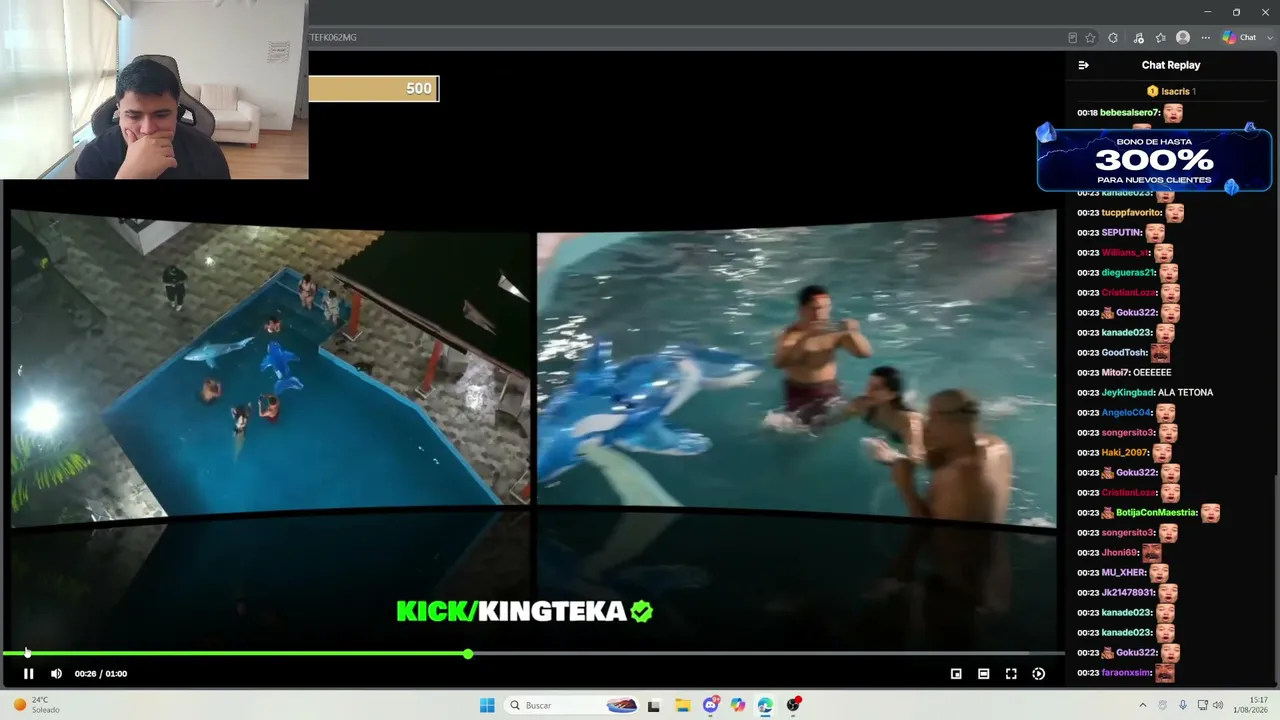
Task: Switch to Edge browser in taskbar
Action: pos(765,705)
